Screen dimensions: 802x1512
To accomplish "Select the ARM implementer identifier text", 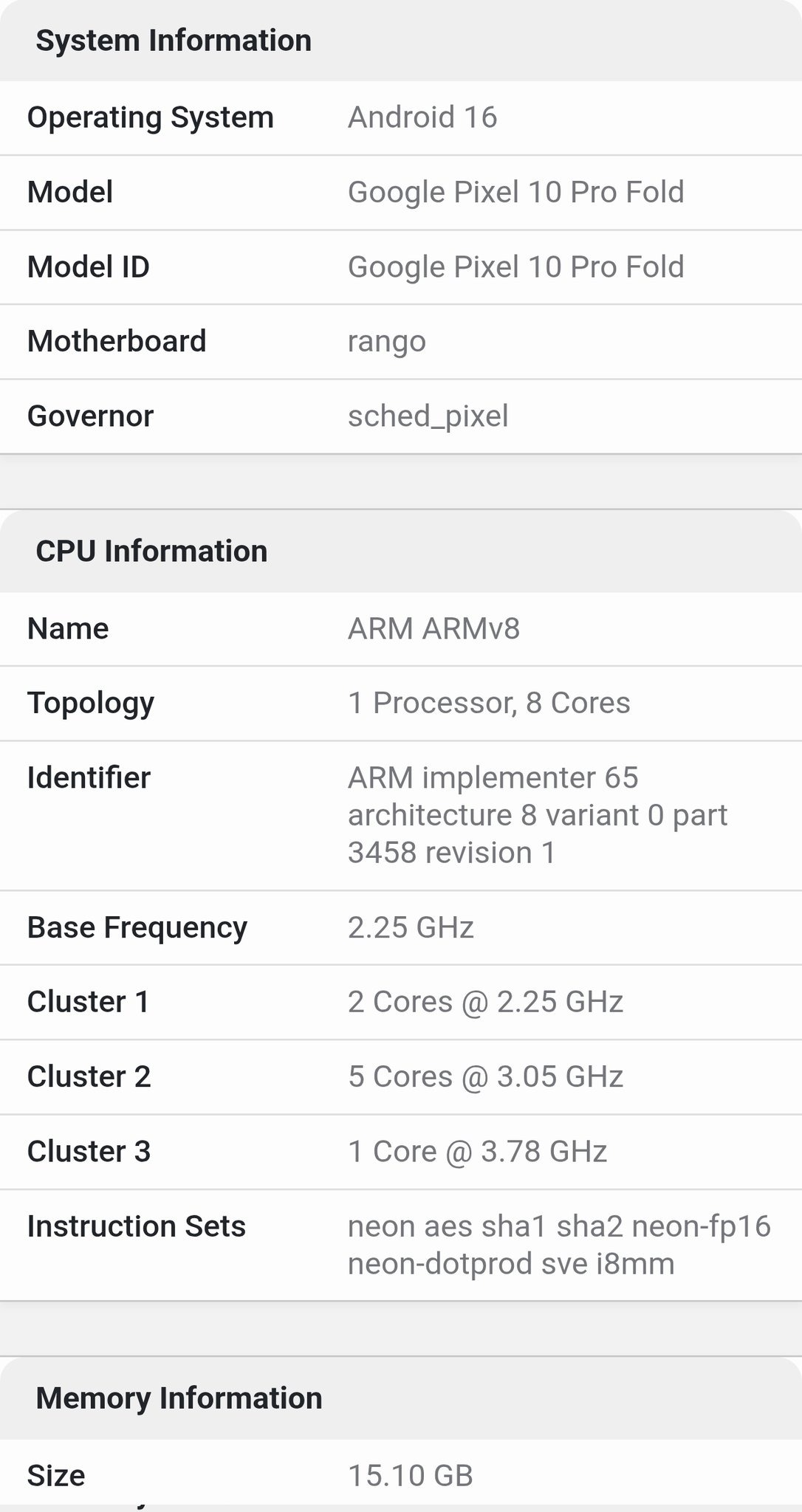I will (x=537, y=815).
